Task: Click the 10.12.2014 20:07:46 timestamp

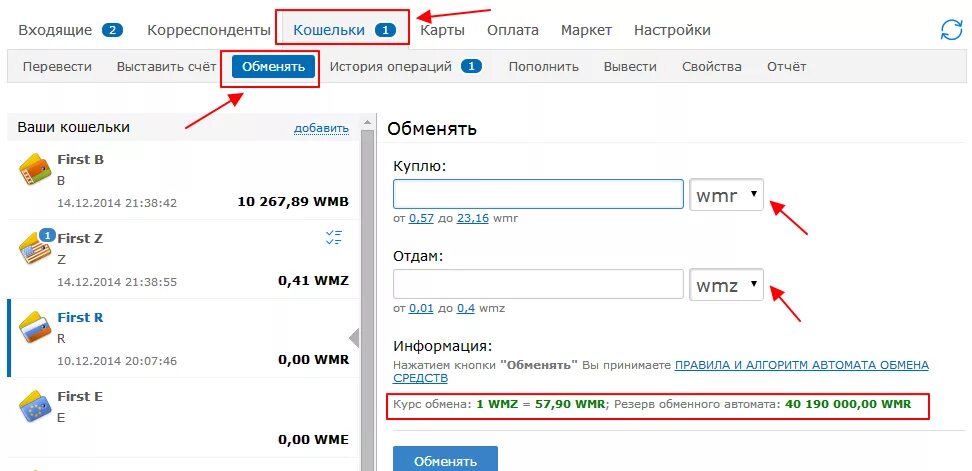Action: 117,361
